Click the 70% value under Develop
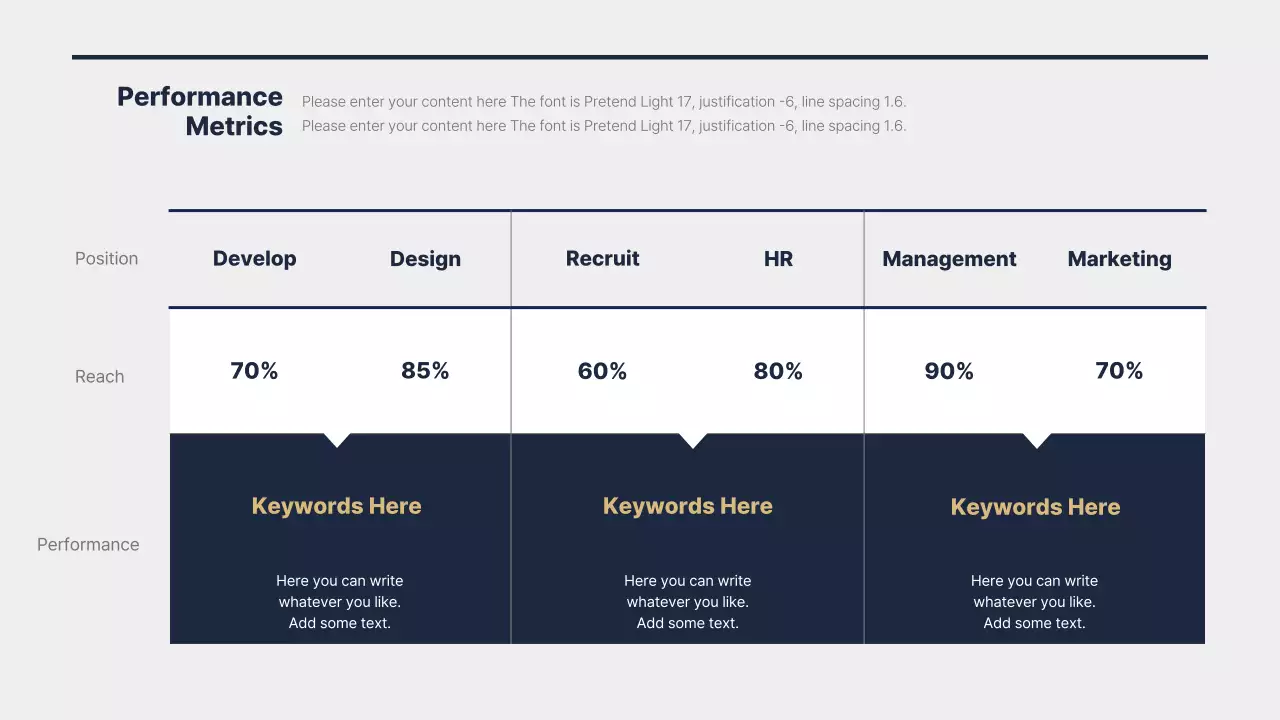The height and width of the screenshot is (720, 1280). (x=254, y=371)
